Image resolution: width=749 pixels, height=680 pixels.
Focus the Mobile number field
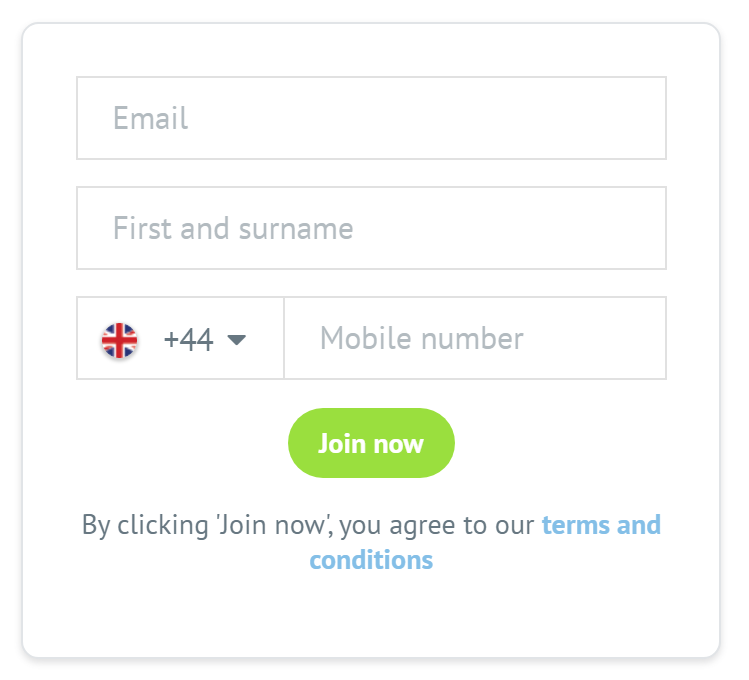475,338
